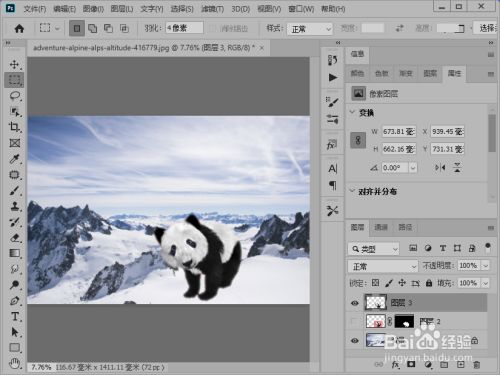Select the Crop tool
This screenshot has width=500, height=375.
click(x=14, y=127)
